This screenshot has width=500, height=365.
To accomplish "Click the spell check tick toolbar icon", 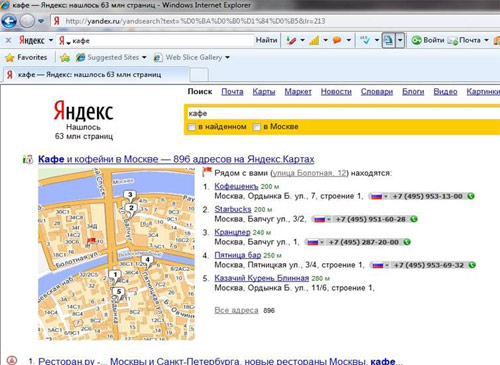I will (365, 40).
